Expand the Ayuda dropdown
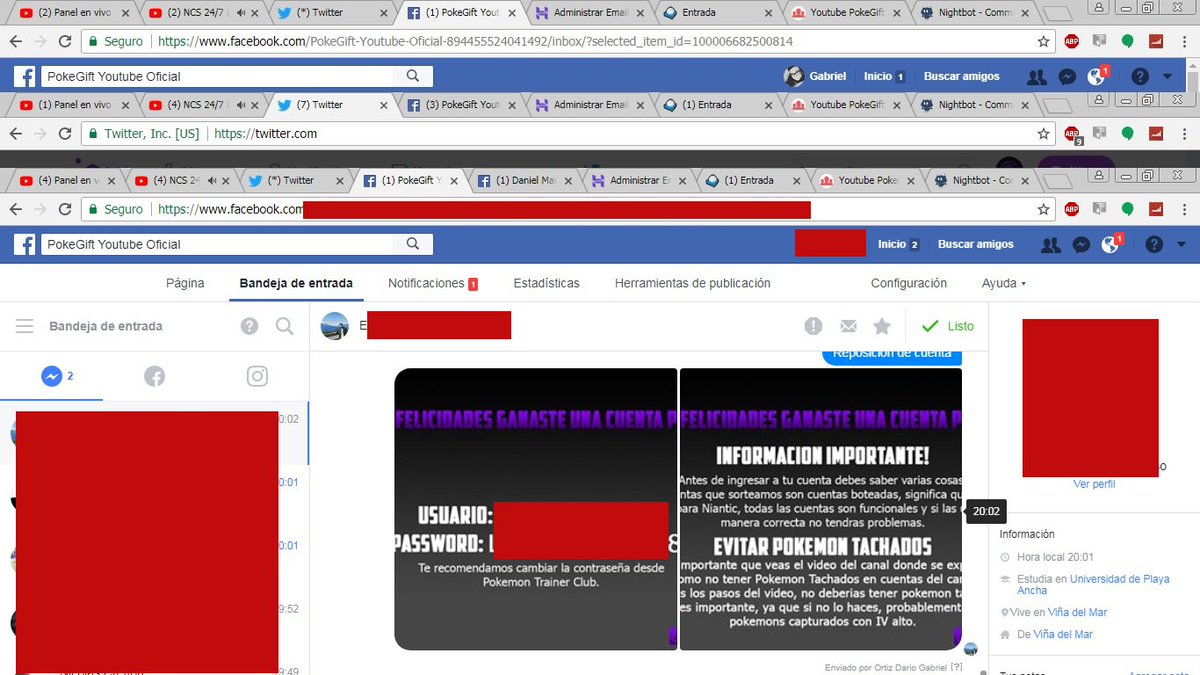The width and height of the screenshot is (1200, 675). 1004,283
